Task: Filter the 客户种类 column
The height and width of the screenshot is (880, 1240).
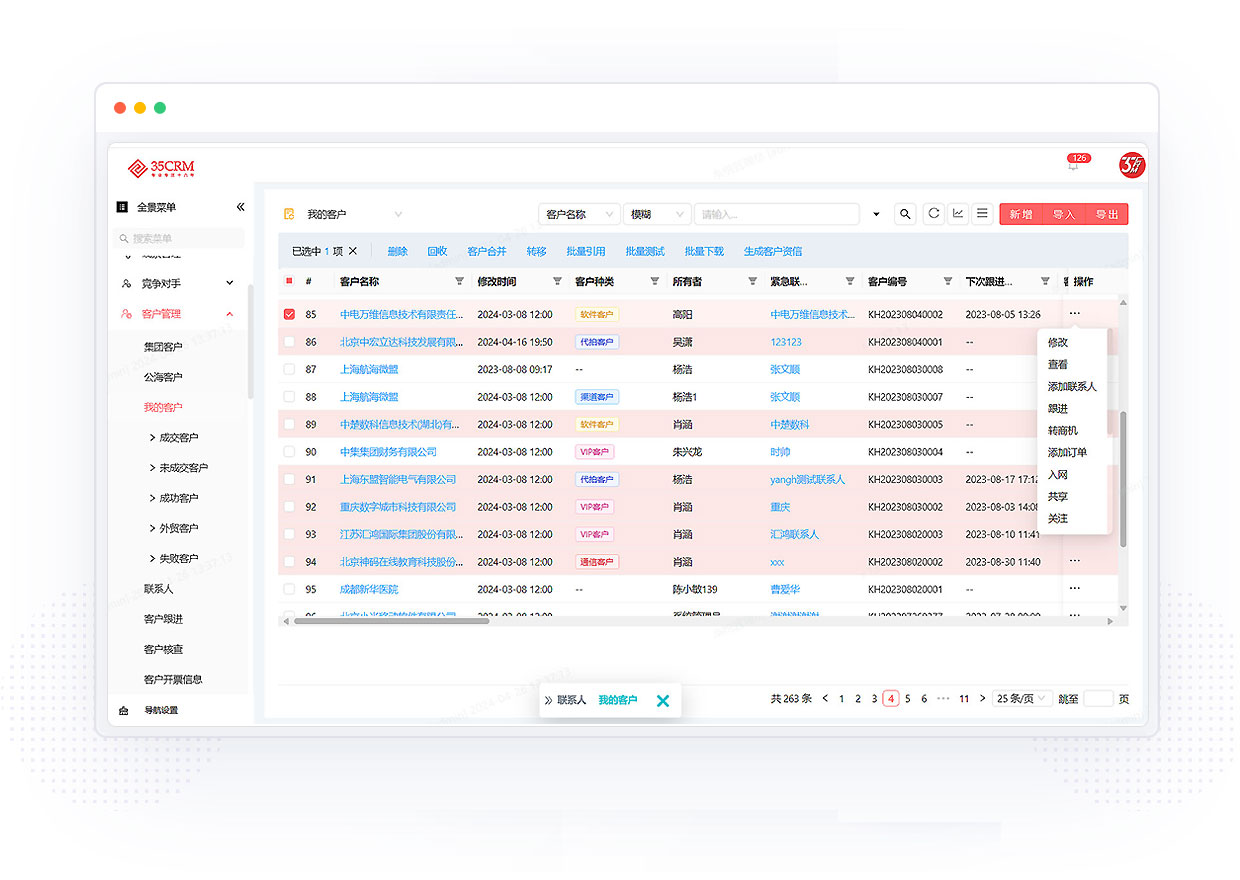Action: coord(655,282)
